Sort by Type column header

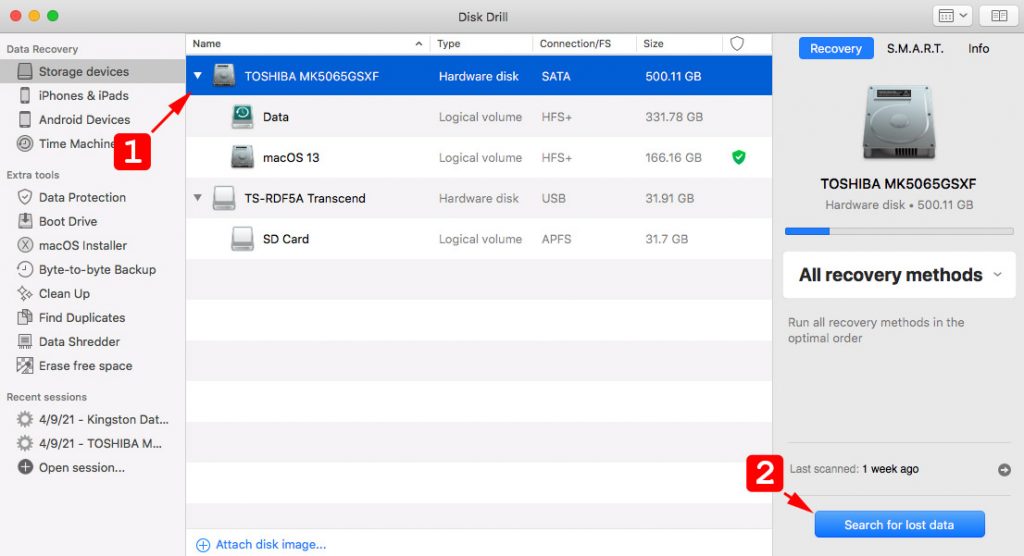pos(481,44)
